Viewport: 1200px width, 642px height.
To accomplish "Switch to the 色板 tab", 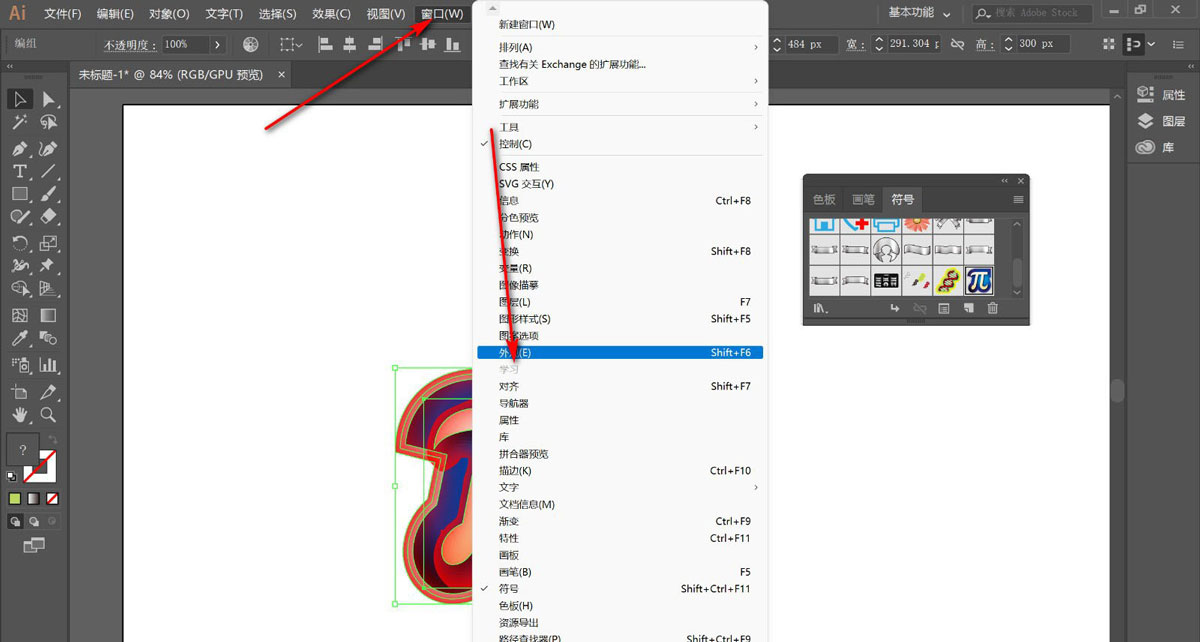I will [x=824, y=199].
